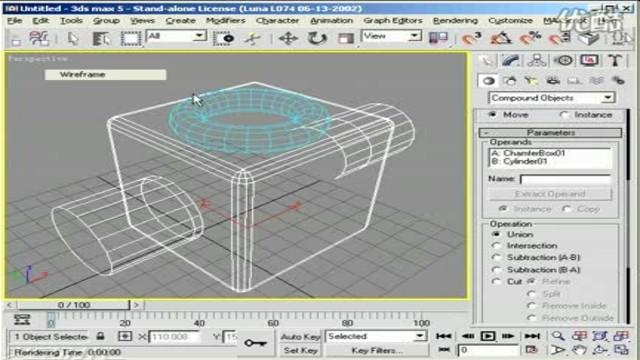Screen dimensions: 640x360
Task: Click the Key Filters button
Action: pos(376,351)
